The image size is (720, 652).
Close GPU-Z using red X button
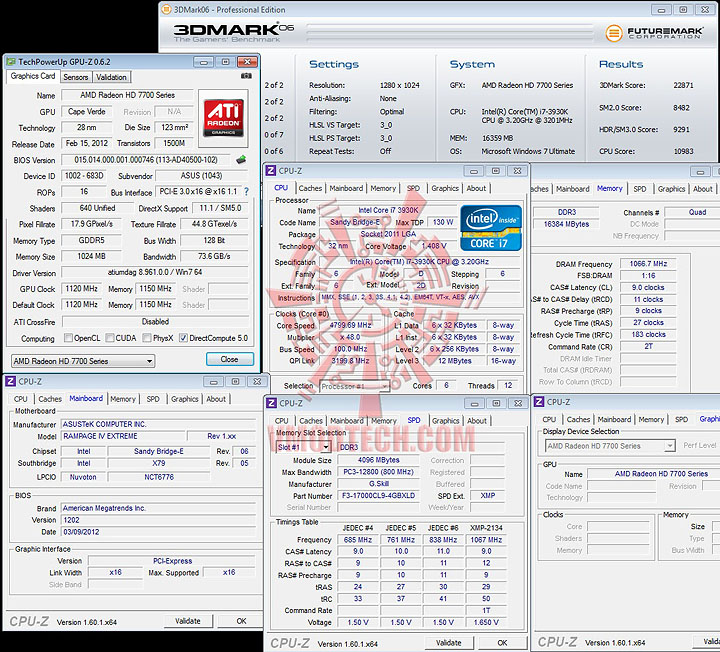248,62
